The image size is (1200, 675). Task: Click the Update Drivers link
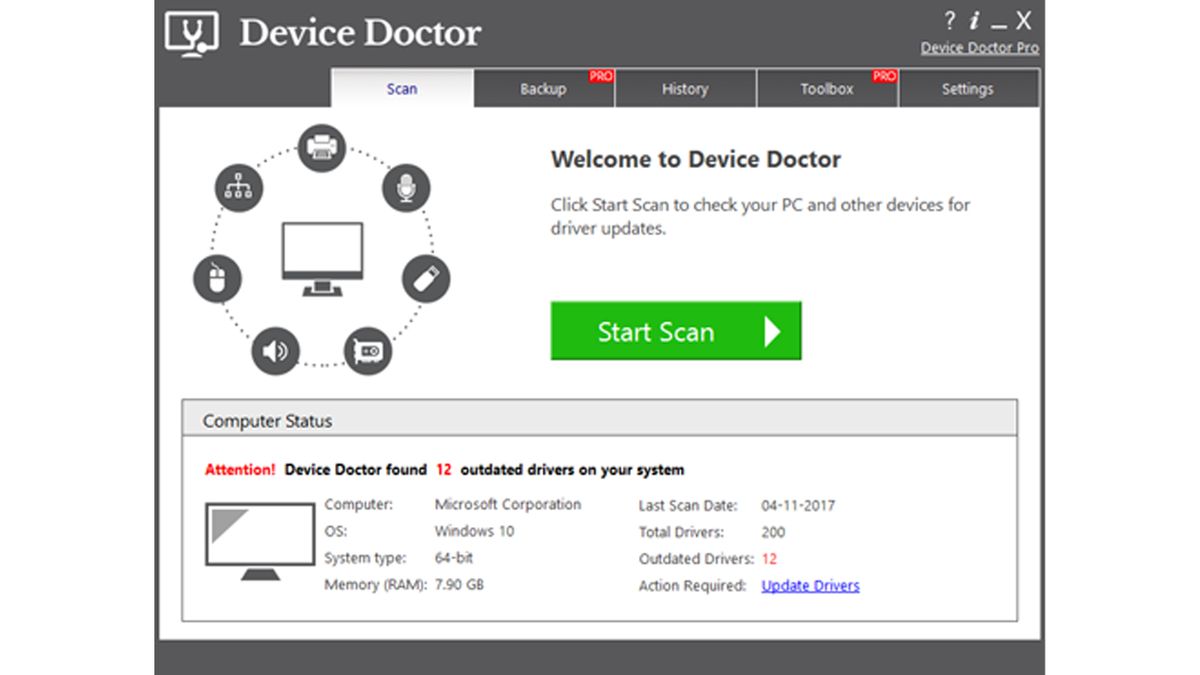(x=810, y=585)
